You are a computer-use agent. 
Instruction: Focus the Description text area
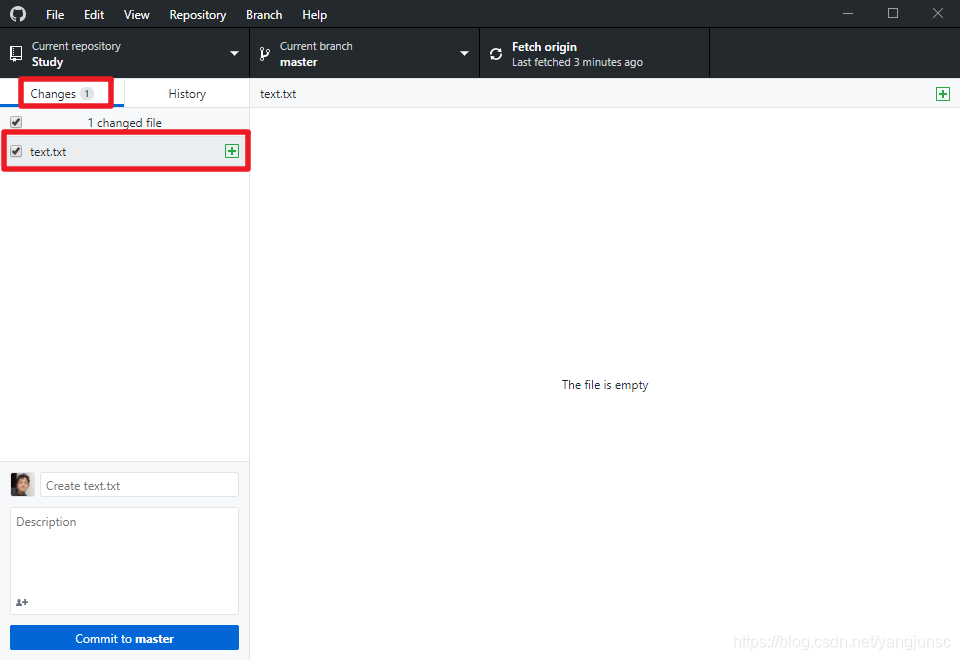124,560
